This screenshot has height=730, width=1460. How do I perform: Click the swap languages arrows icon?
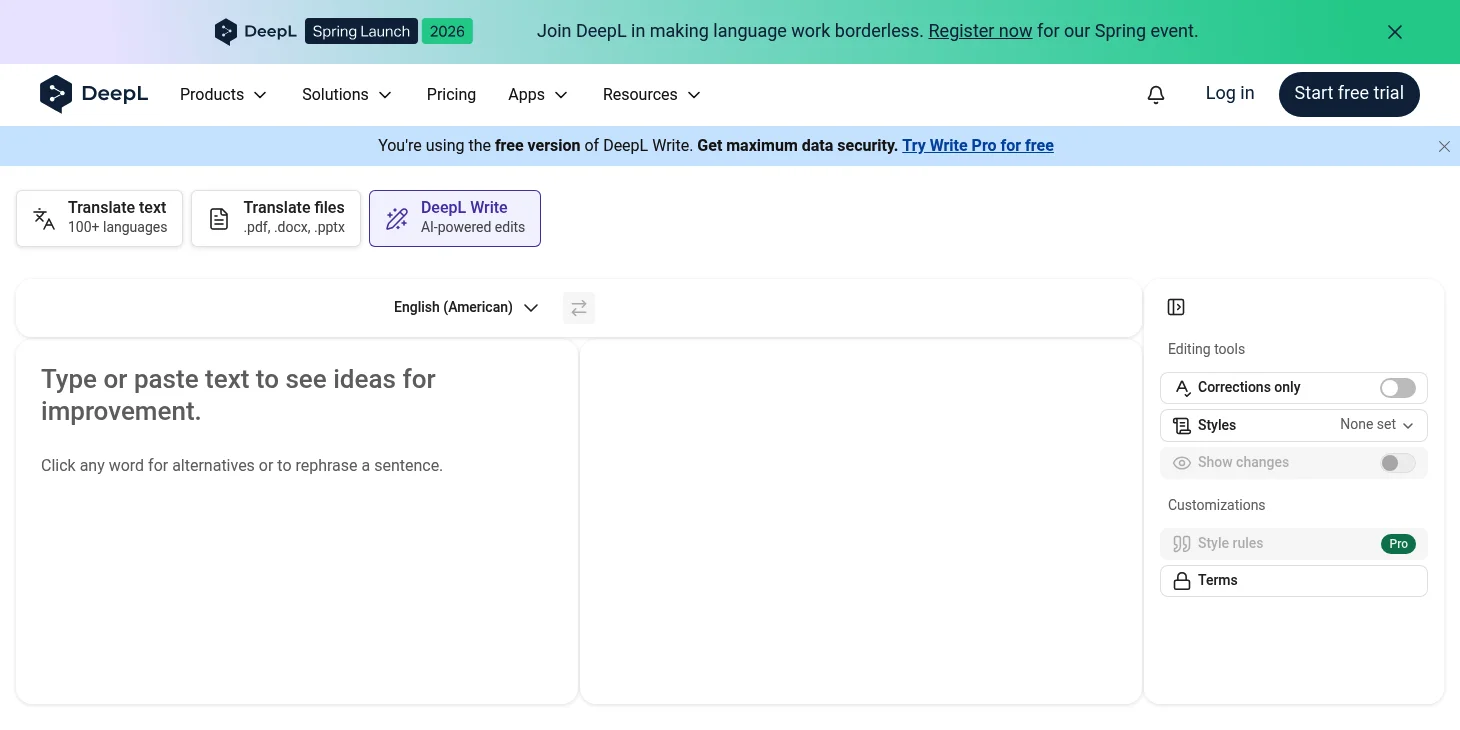coord(578,307)
